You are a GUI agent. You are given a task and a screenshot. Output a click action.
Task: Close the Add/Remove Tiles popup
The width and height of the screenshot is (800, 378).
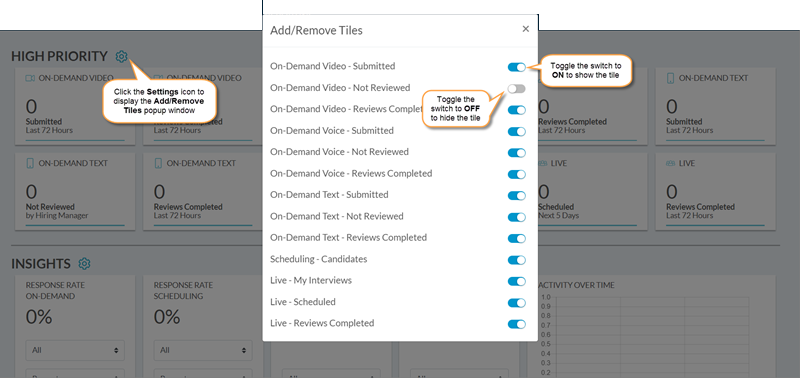click(x=526, y=29)
